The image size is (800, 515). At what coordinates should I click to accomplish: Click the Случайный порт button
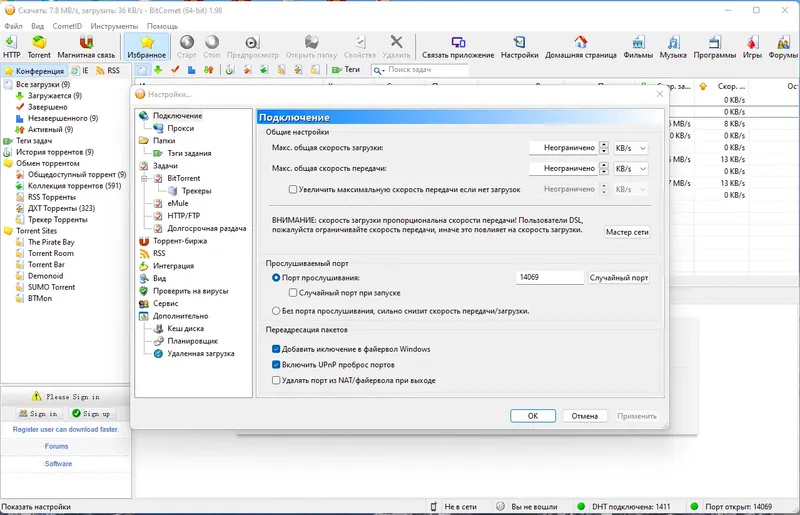coord(619,278)
